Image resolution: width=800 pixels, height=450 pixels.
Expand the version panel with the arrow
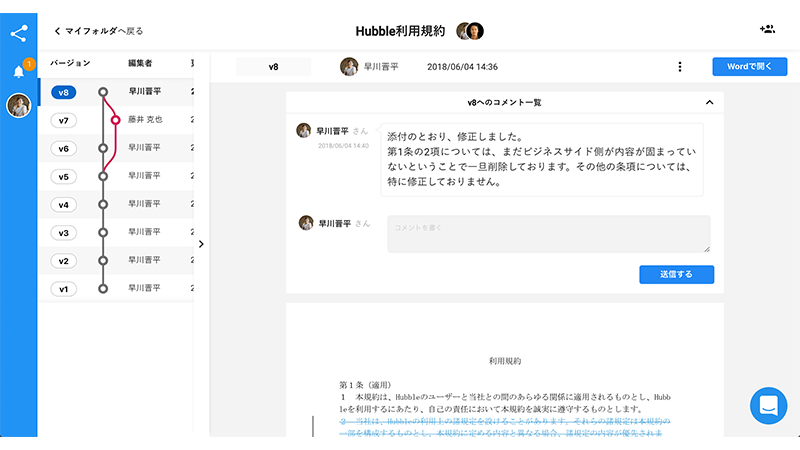tap(201, 244)
